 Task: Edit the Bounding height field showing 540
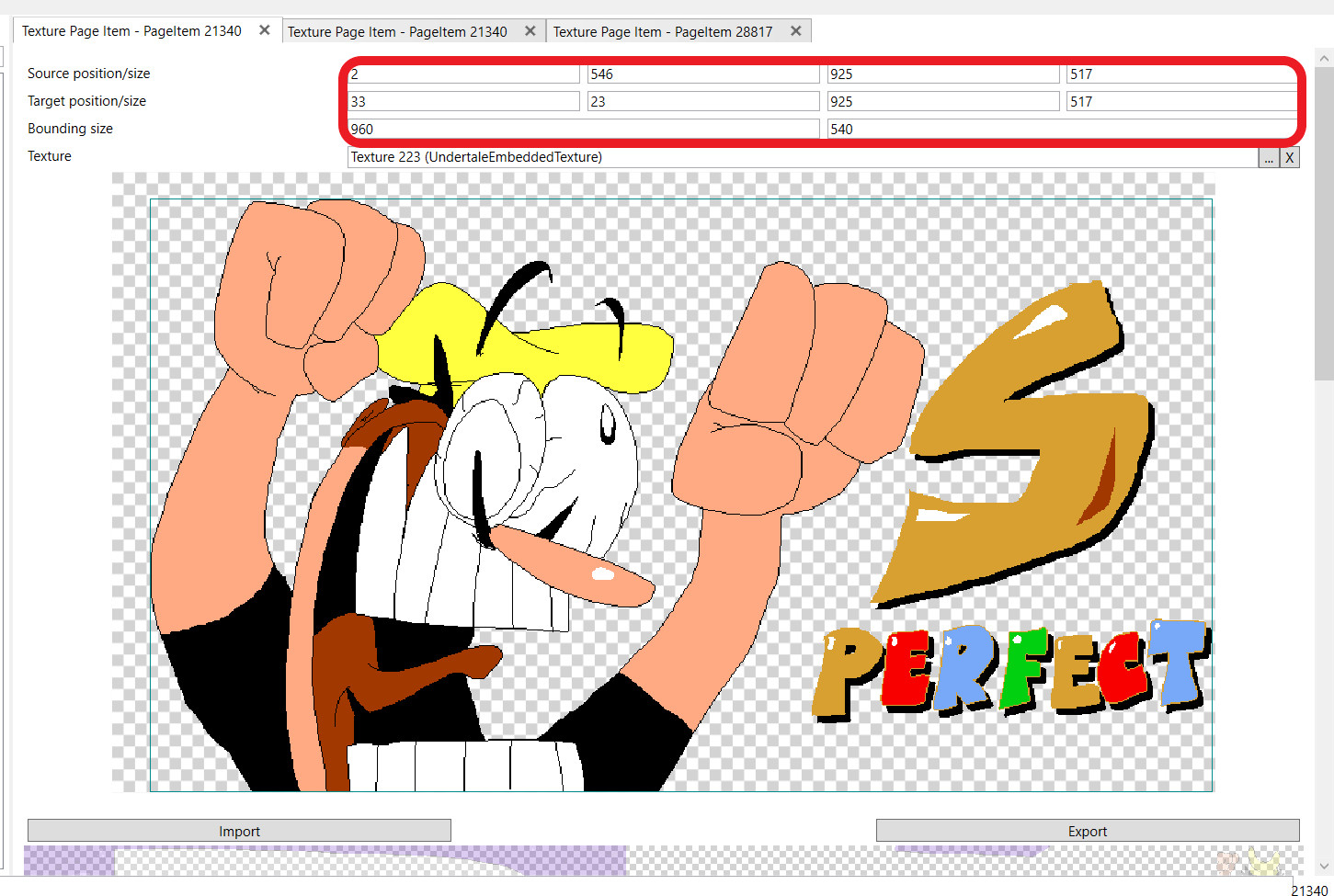tap(1062, 130)
